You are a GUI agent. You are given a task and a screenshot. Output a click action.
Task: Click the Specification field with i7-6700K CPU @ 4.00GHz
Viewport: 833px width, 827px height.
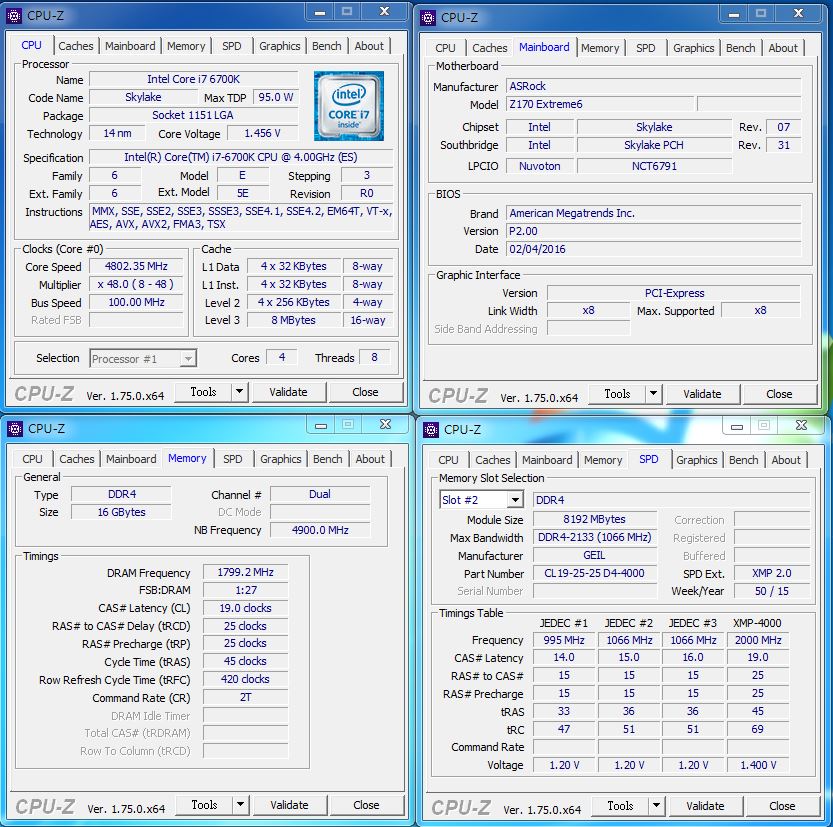(x=241, y=157)
